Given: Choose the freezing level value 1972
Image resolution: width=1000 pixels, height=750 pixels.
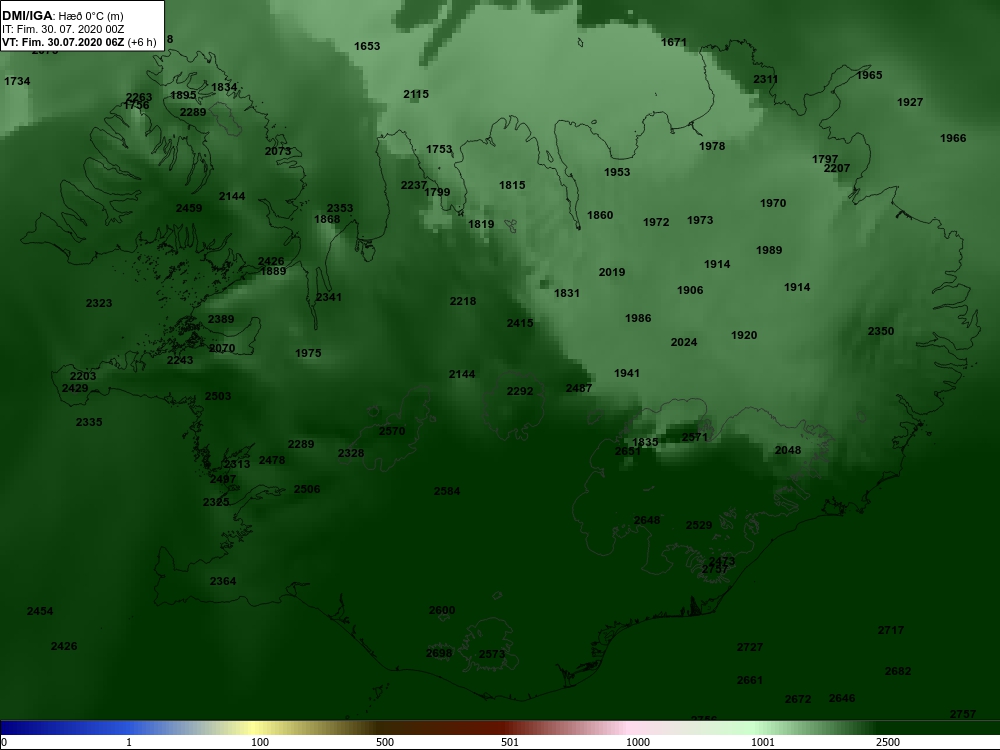Looking at the screenshot, I should coord(656,222).
